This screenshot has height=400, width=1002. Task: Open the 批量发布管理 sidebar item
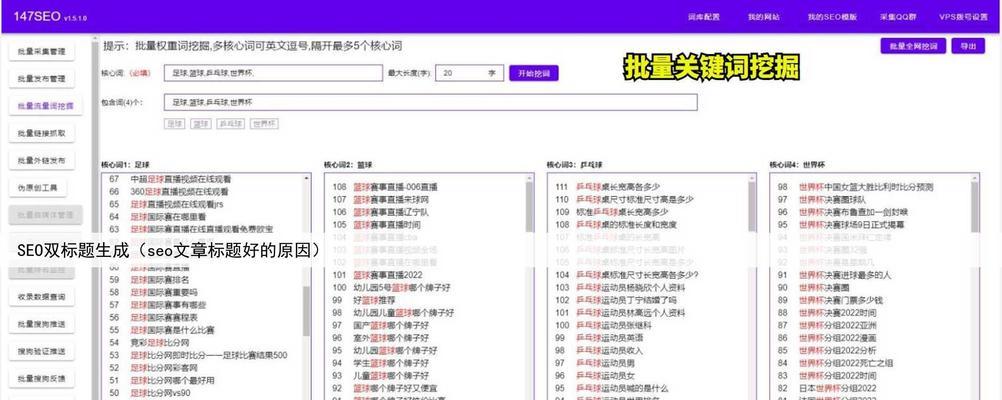click(x=42, y=79)
